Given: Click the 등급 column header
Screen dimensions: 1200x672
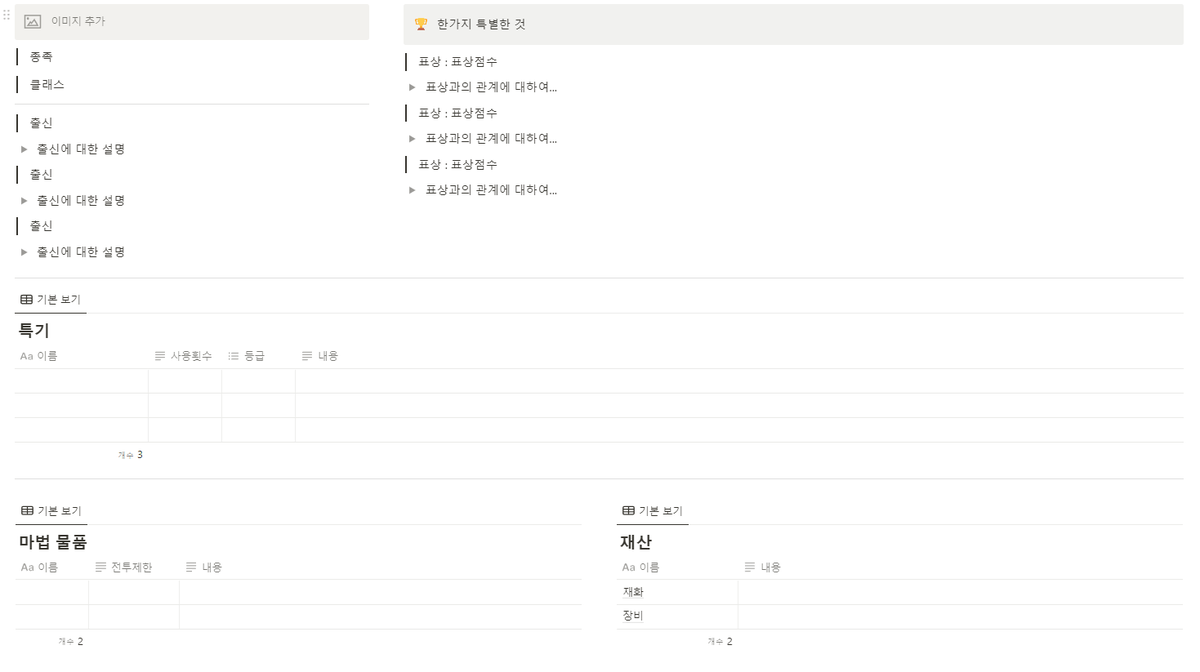Looking at the screenshot, I should click(x=258, y=356).
